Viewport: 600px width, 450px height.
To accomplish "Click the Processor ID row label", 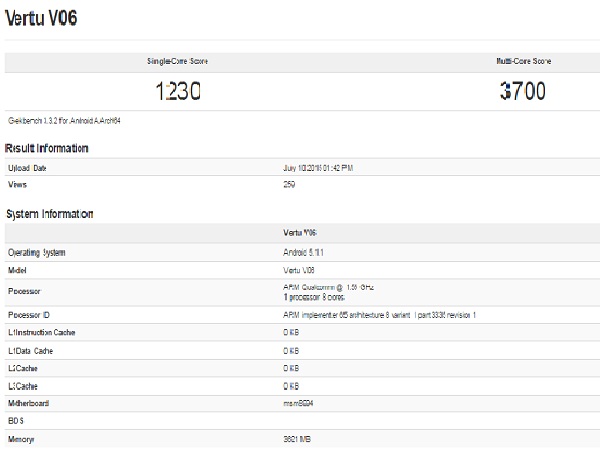I will point(30,315).
